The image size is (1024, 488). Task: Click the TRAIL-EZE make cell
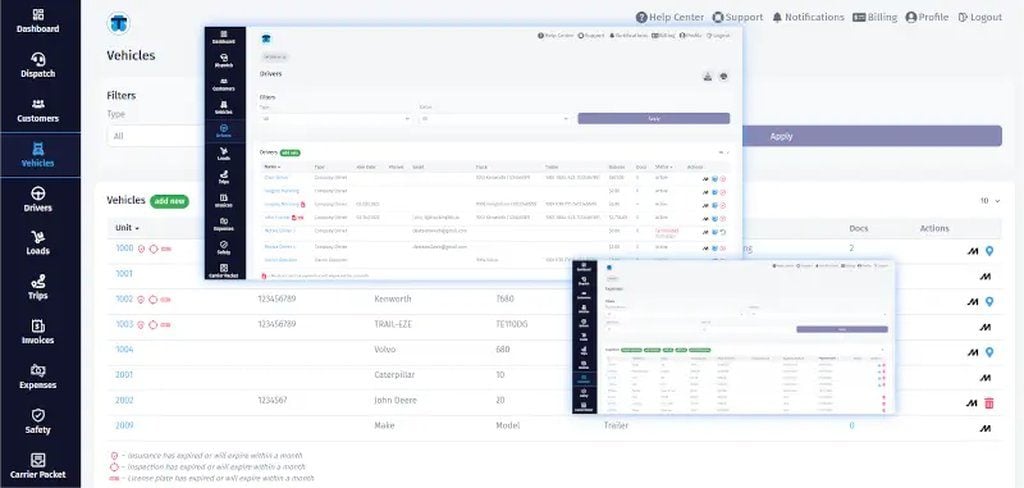395,325
